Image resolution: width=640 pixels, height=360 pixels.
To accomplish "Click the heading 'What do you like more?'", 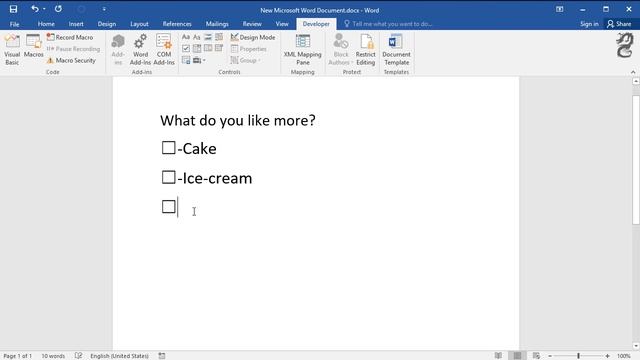I will [x=238, y=120].
